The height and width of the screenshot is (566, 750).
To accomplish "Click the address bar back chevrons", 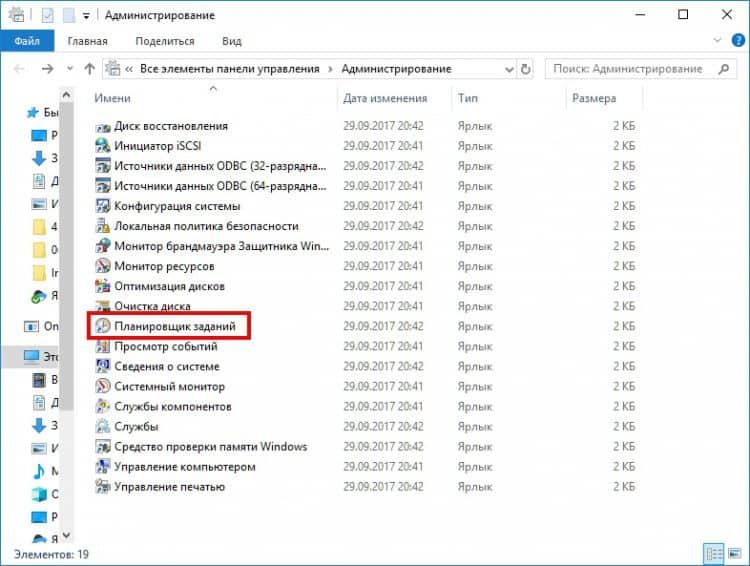I will (x=129, y=69).
